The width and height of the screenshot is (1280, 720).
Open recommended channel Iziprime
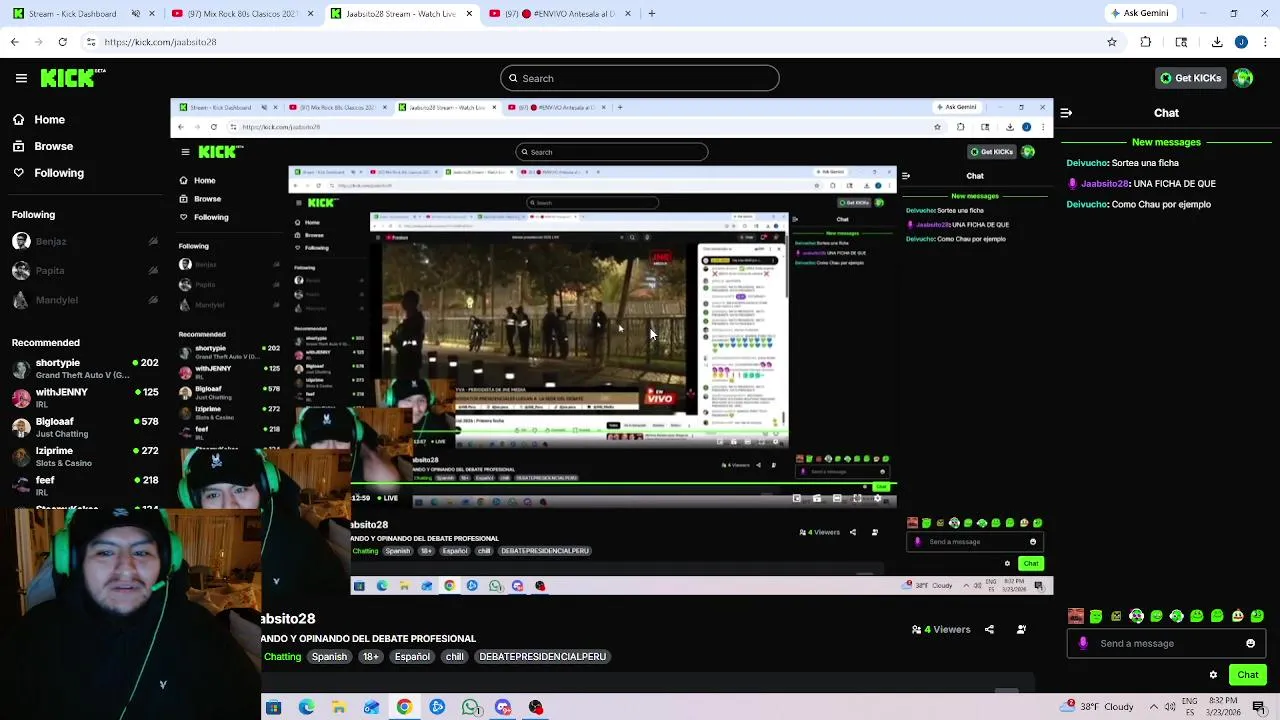tap(85, 456)
